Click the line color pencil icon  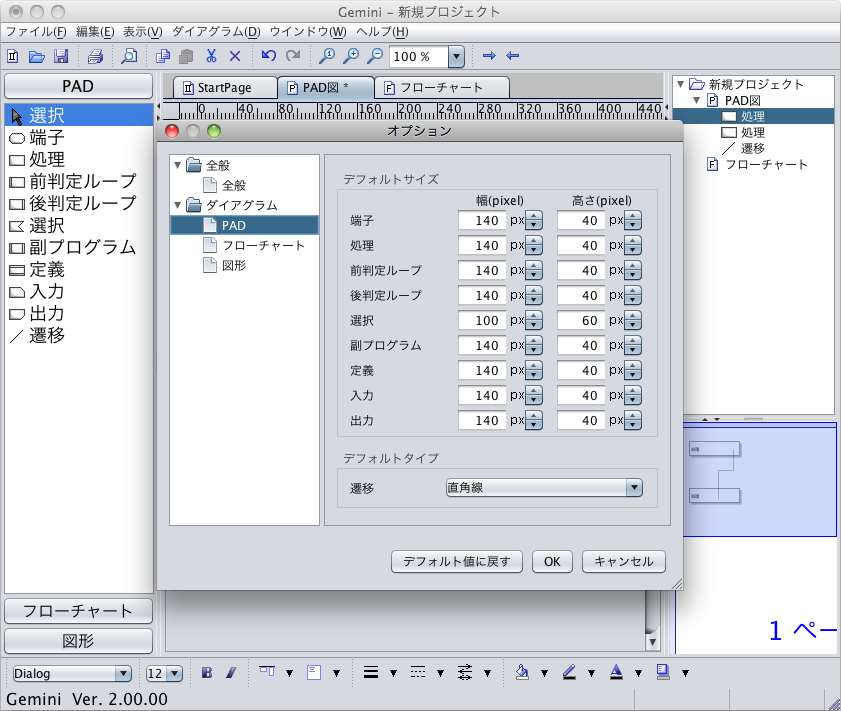pos(569,672)
